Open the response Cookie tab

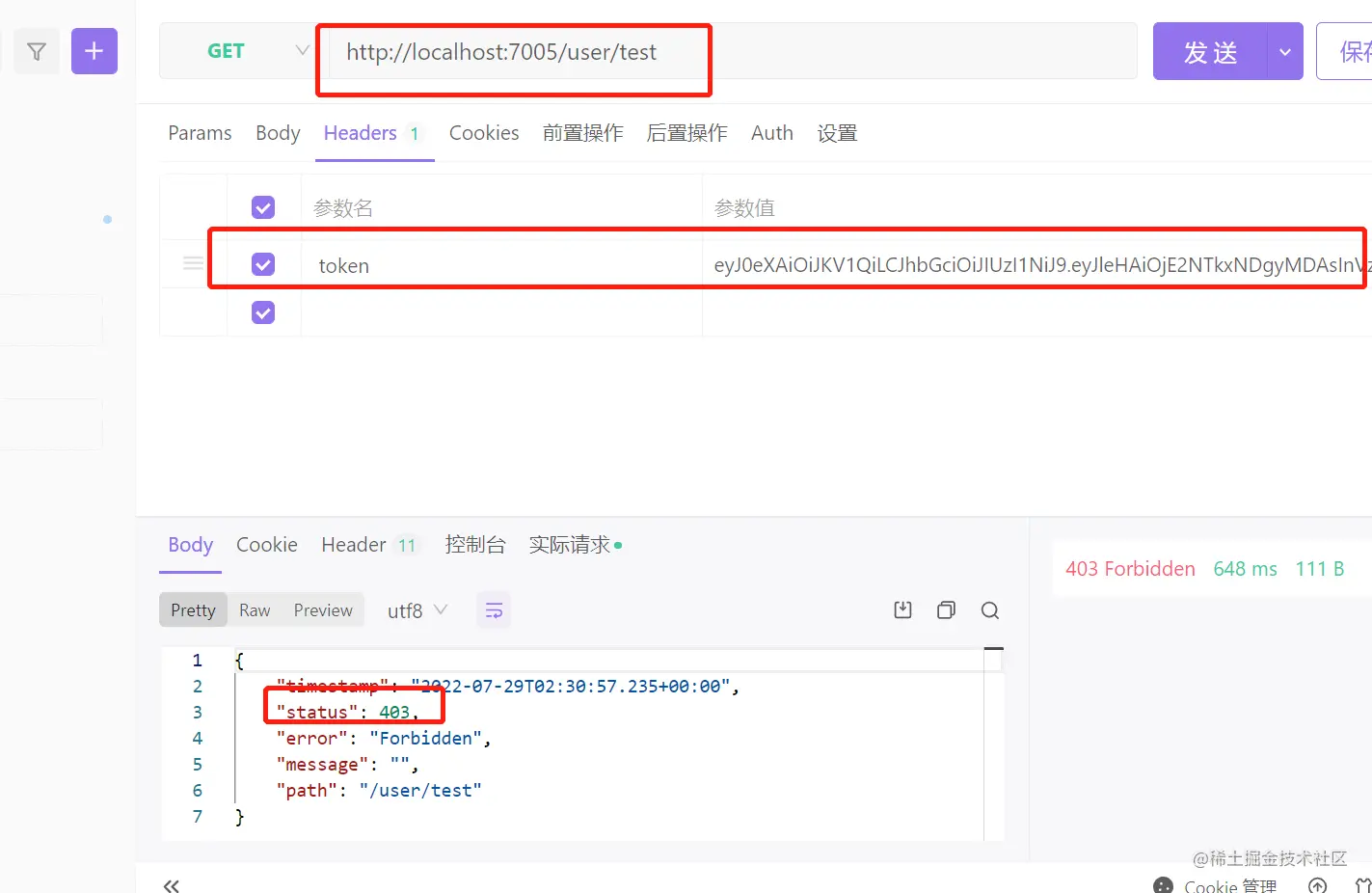tap(267, 545)
